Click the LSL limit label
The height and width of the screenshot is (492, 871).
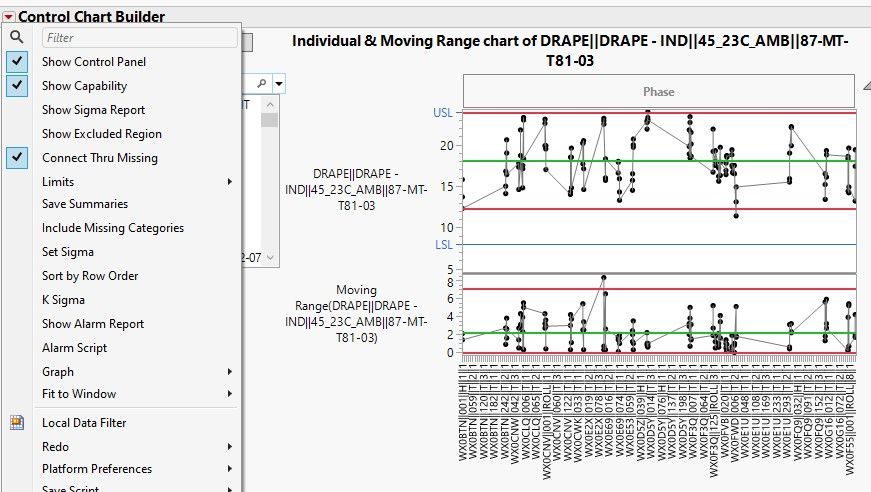[x=444, y=244]
